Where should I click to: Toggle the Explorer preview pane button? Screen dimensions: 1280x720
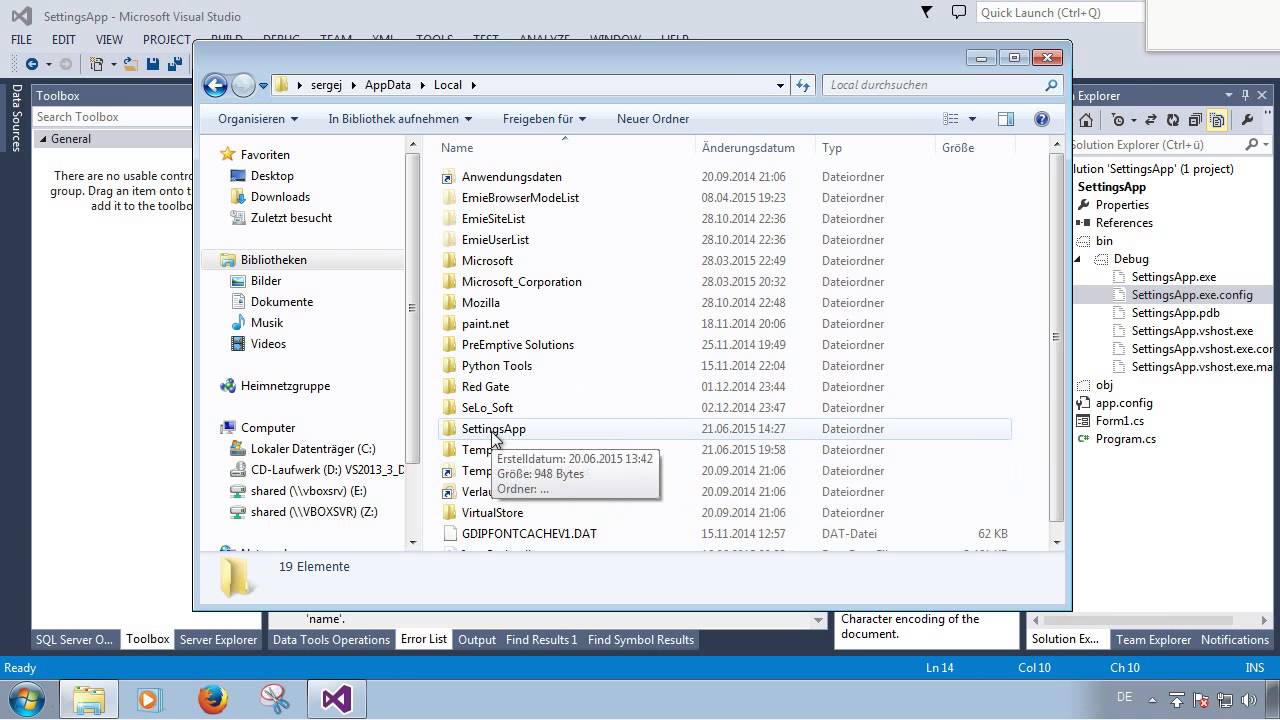click(1006, 119)
